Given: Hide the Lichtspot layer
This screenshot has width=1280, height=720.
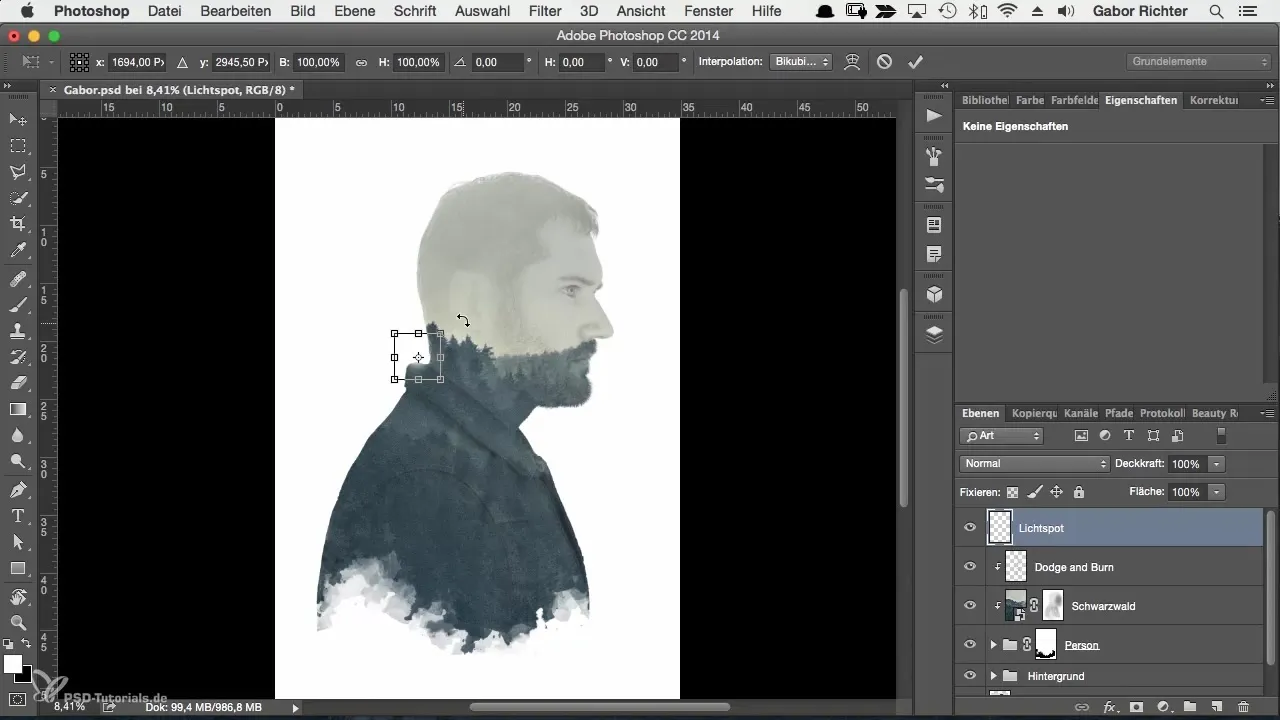Looking at the screenshot, I should [969, 527].
